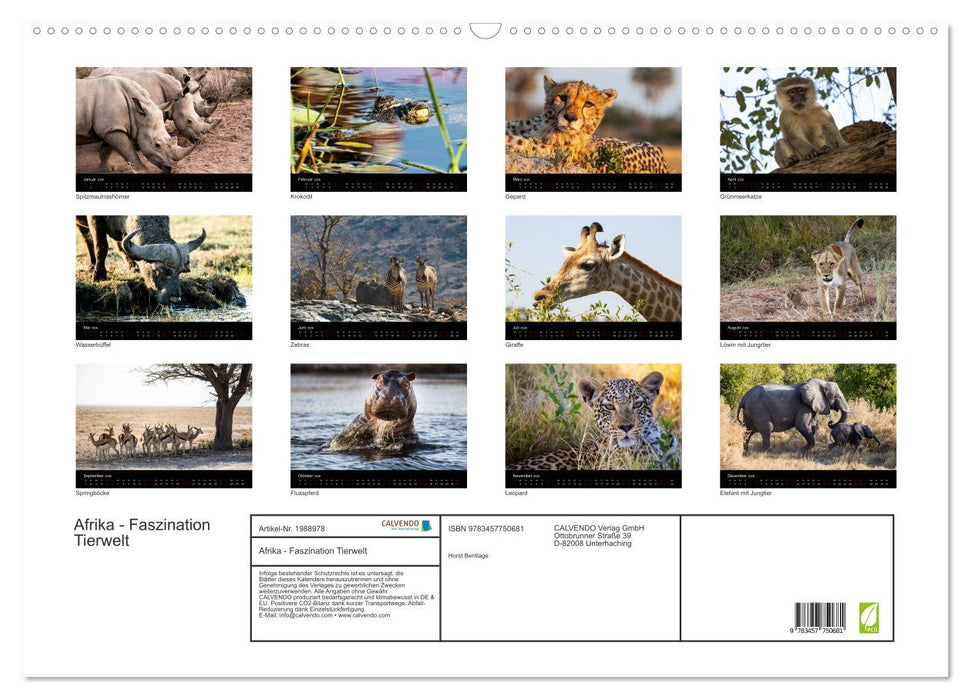
Task: Click the Flusspferd hippo photo
Action: tap(378, 420)
